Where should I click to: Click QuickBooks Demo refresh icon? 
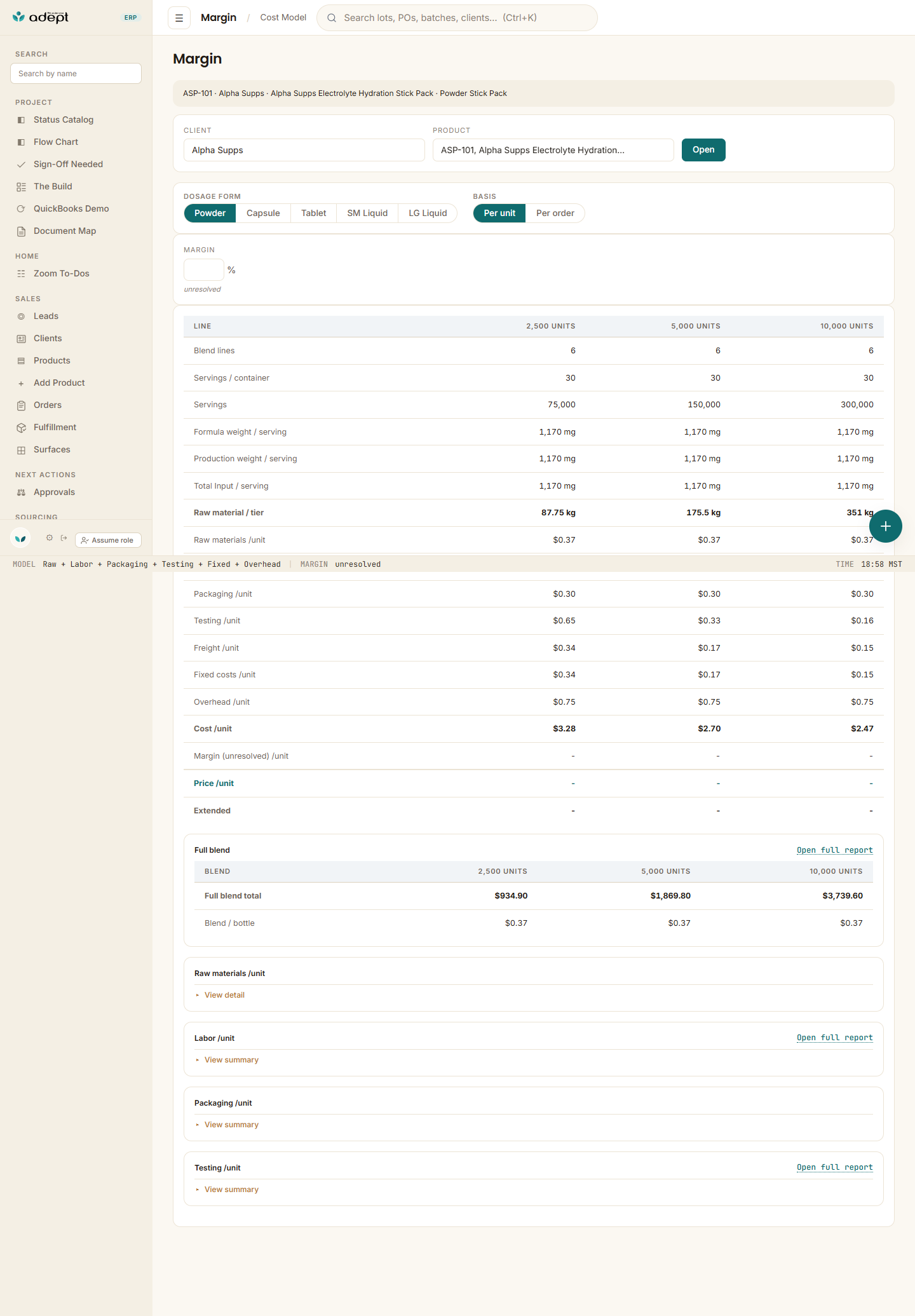21,209
